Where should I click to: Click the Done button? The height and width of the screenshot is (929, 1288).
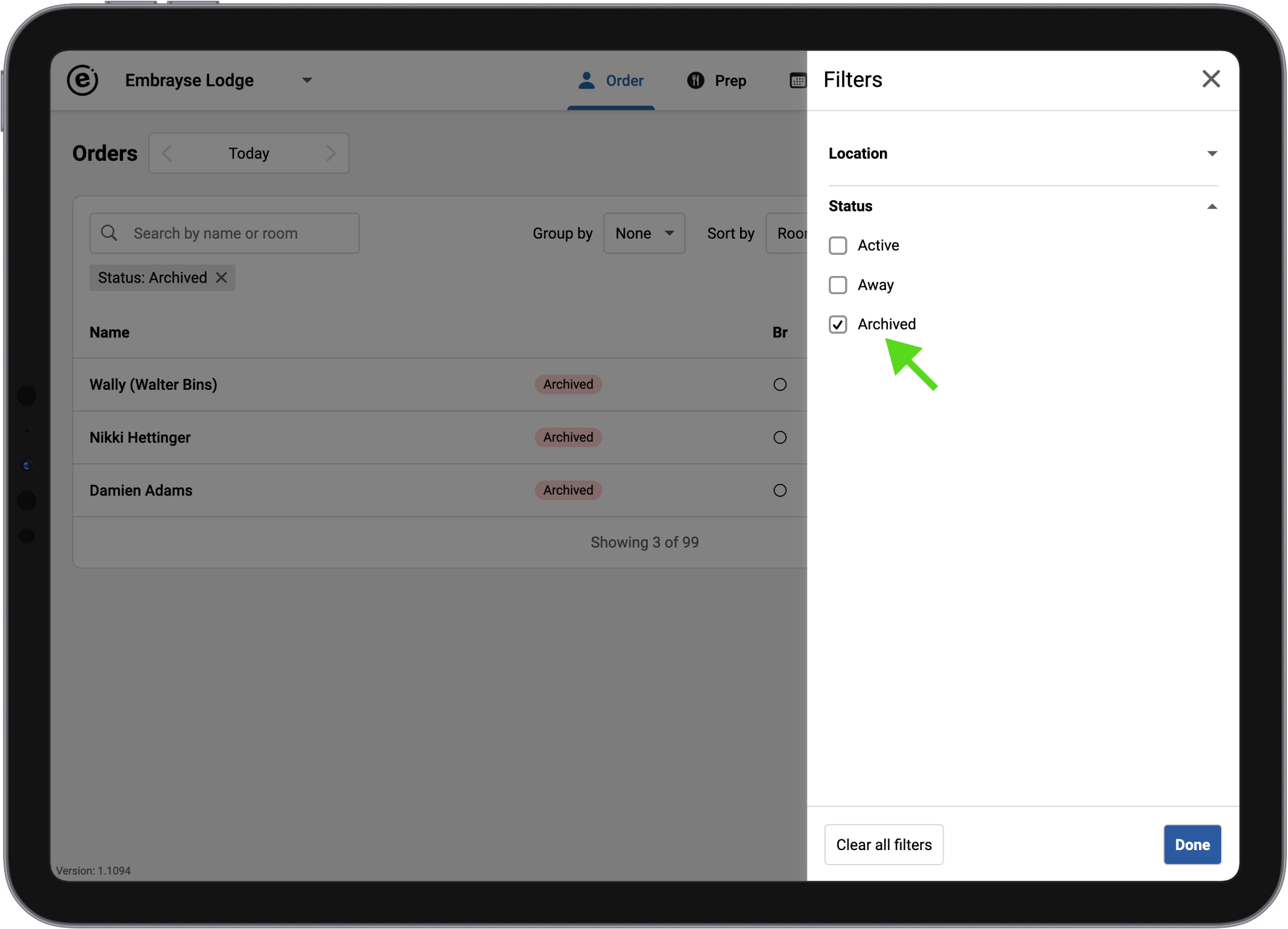1191,844
